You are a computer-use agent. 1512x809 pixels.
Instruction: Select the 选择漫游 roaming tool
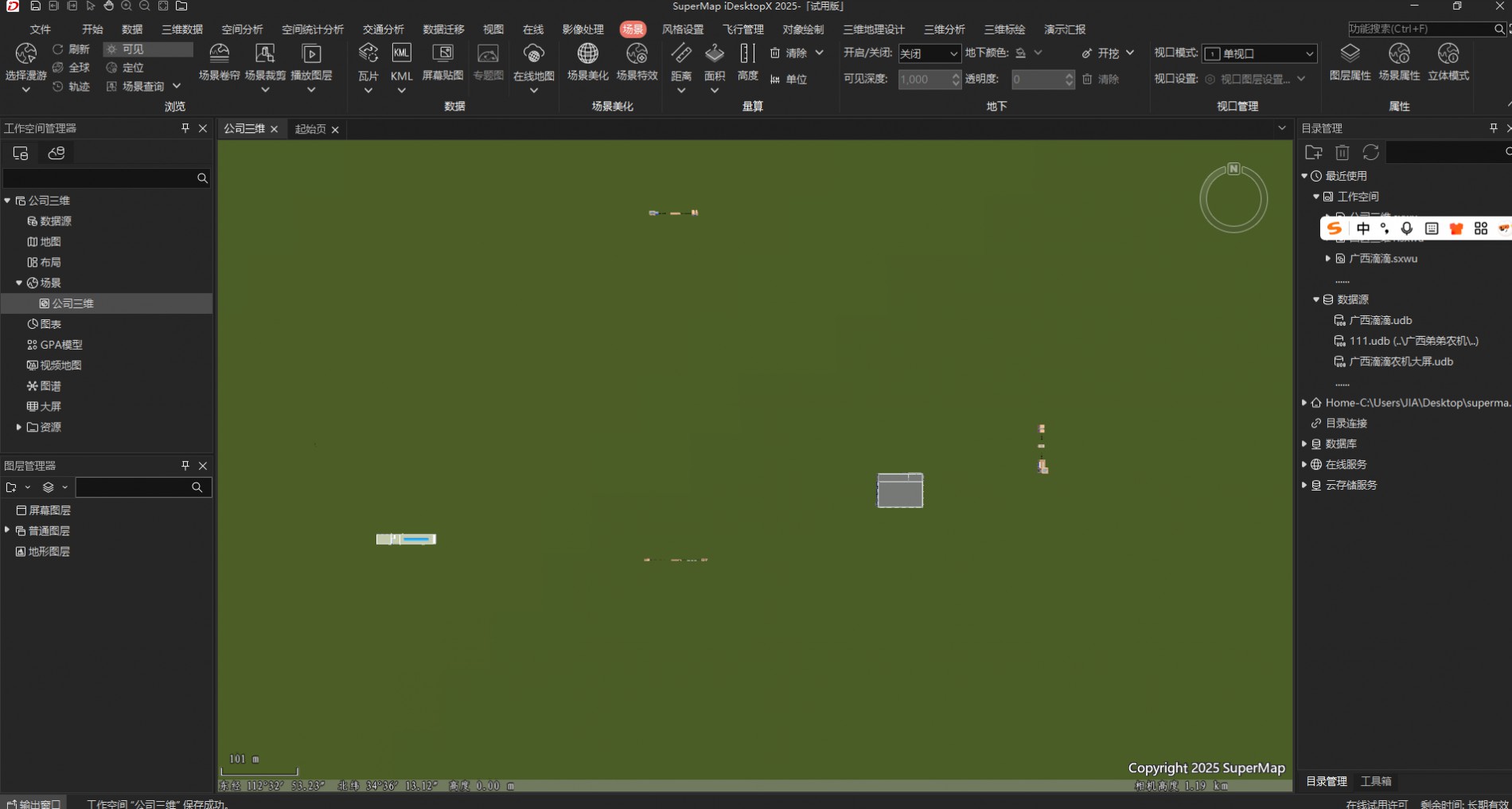click(25, 62)
